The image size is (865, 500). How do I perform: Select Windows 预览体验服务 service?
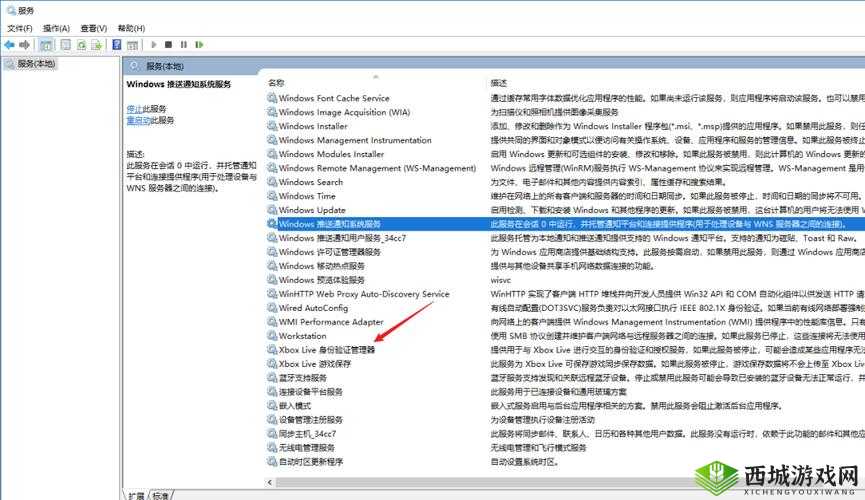(x=321, y=280)
